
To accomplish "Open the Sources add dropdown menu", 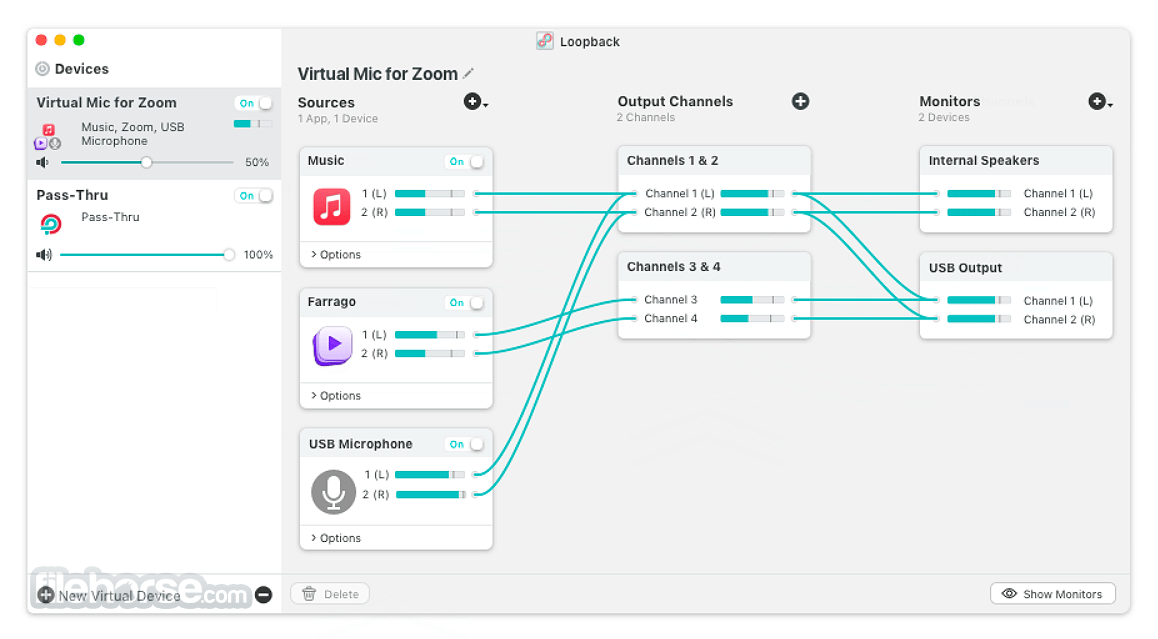I will [476, 102].
